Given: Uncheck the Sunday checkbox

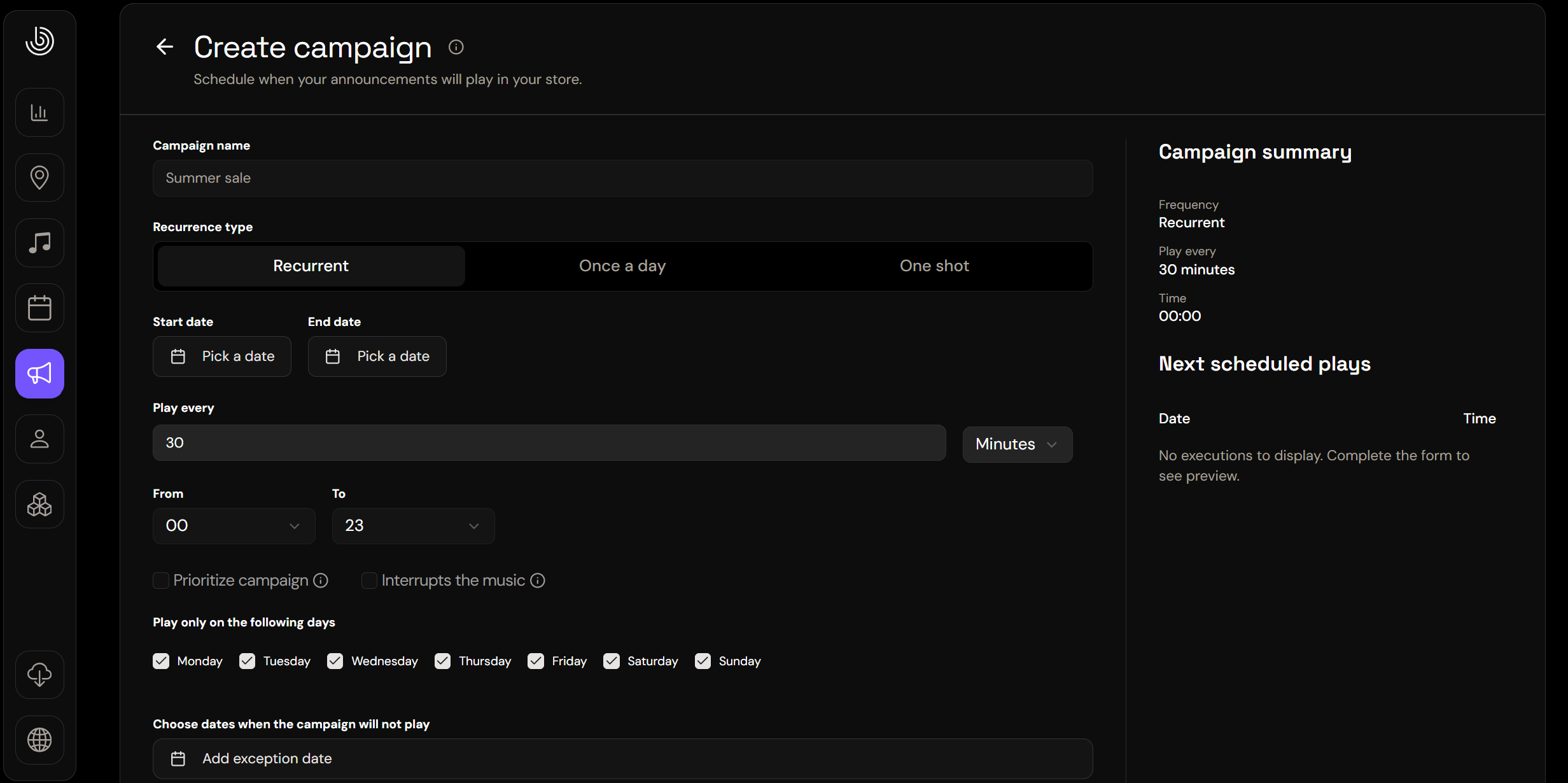Looking at the screenshot, I should point(703,661).
